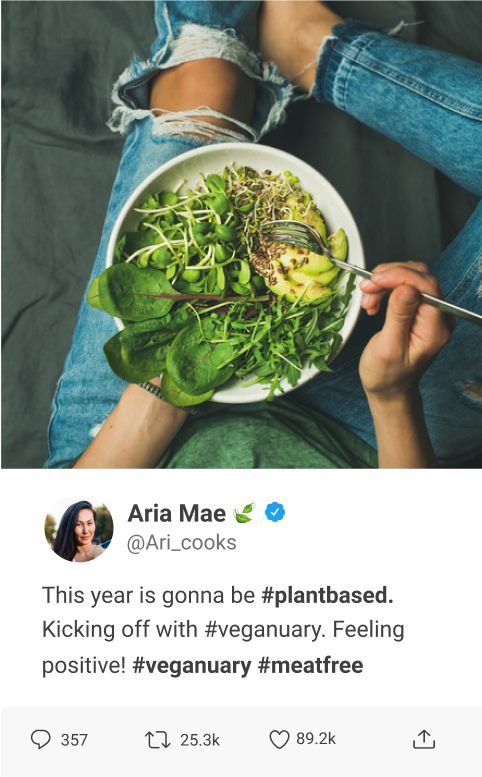Open the #meatfree hashtag
This screenshot has width=482, height=777.
tap(311, 665)
